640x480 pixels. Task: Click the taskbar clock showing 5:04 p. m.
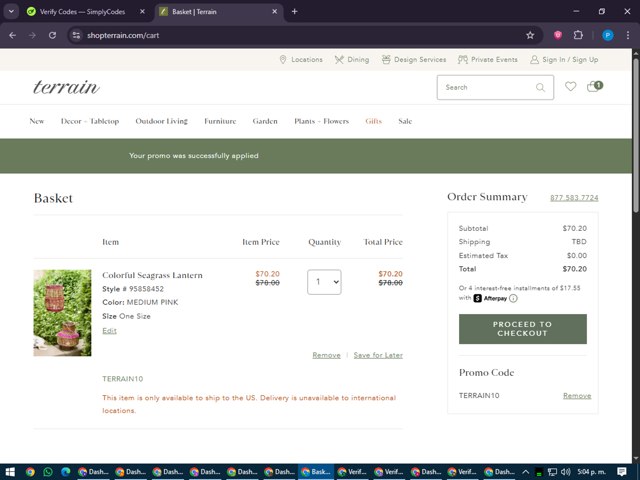pos(591,472)
